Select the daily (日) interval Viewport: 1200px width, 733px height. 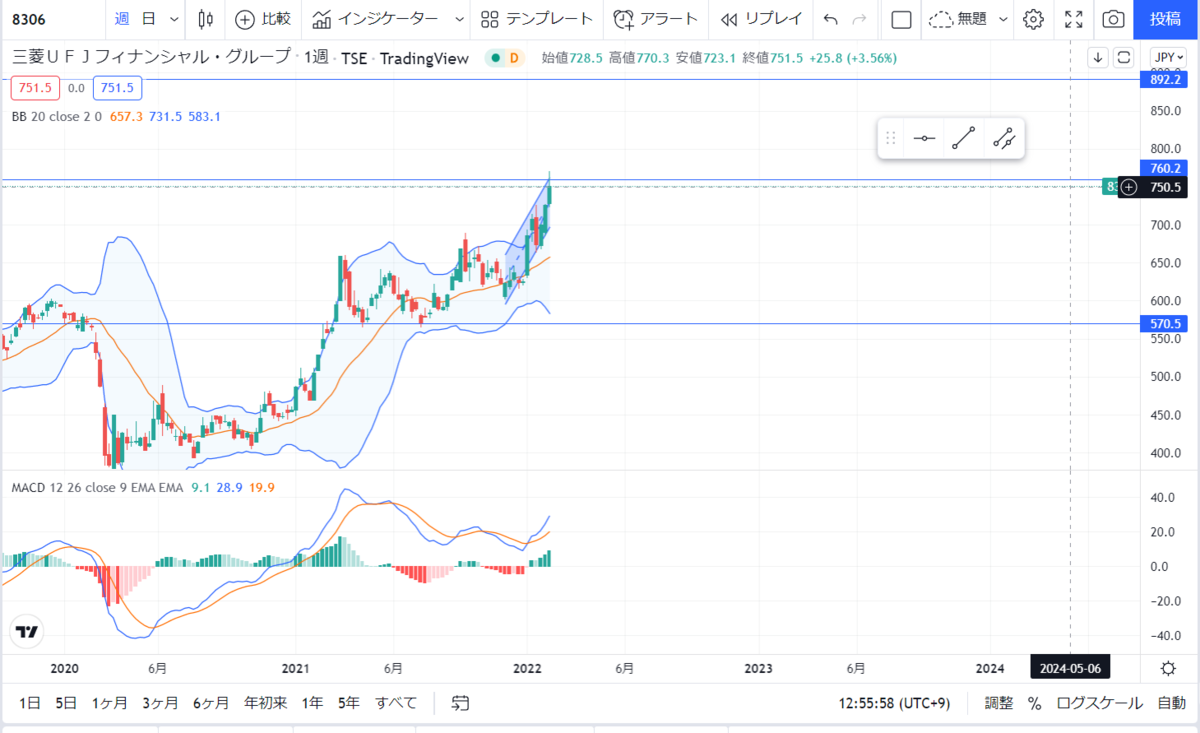click(149, 18)
